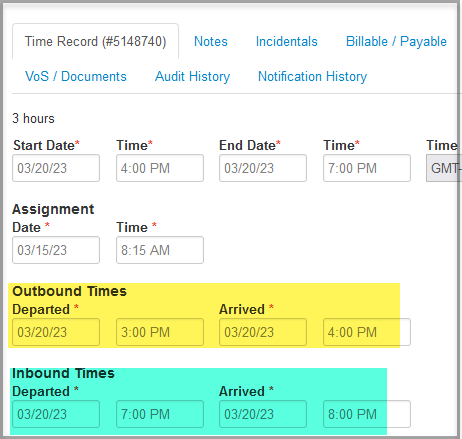The image size is (462, 439).
Task: Click the end Time field showing 7:00 PM
Action: point(367,168)
